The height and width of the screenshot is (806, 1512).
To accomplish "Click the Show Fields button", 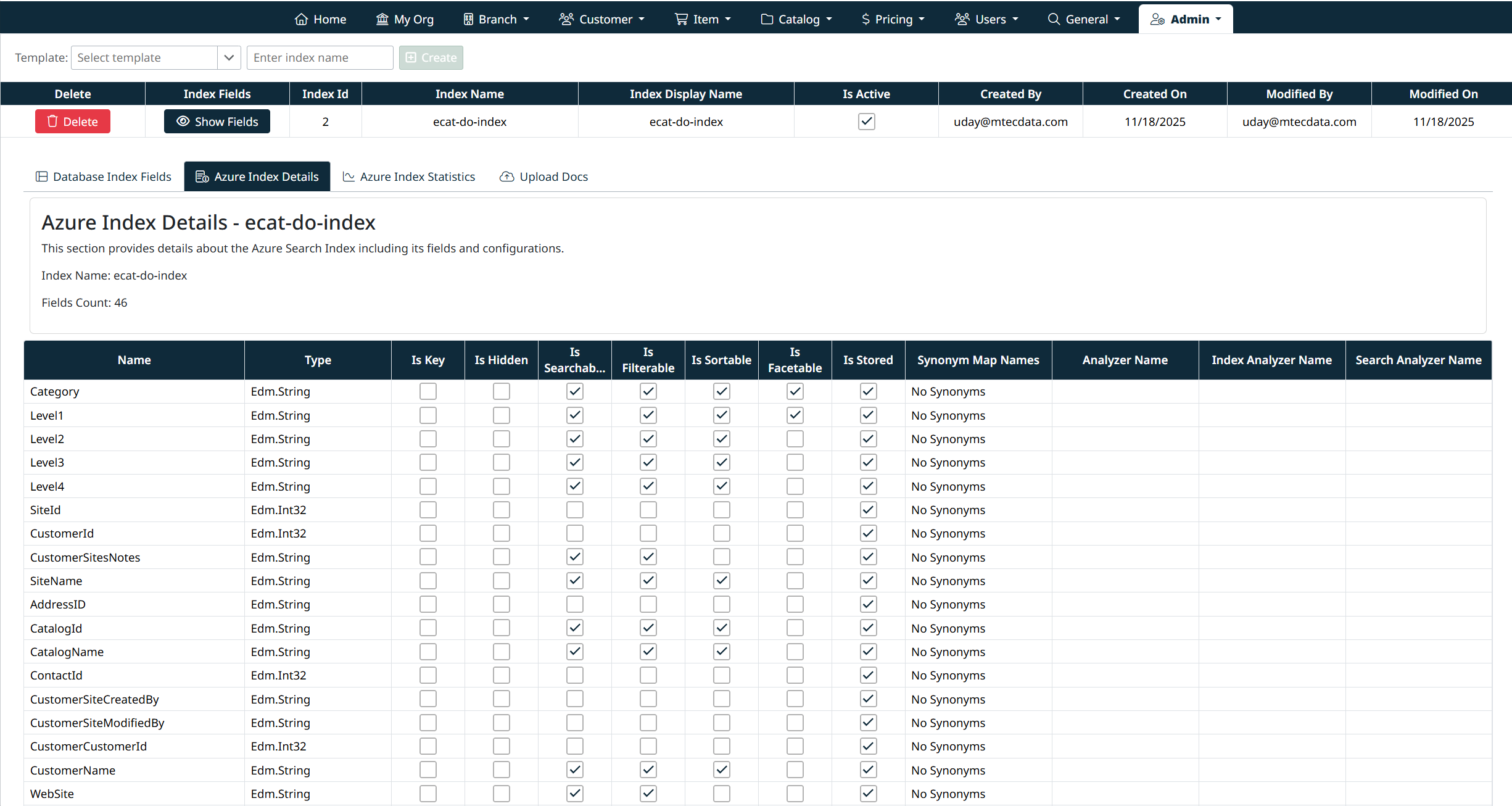I will coord(217,122).
